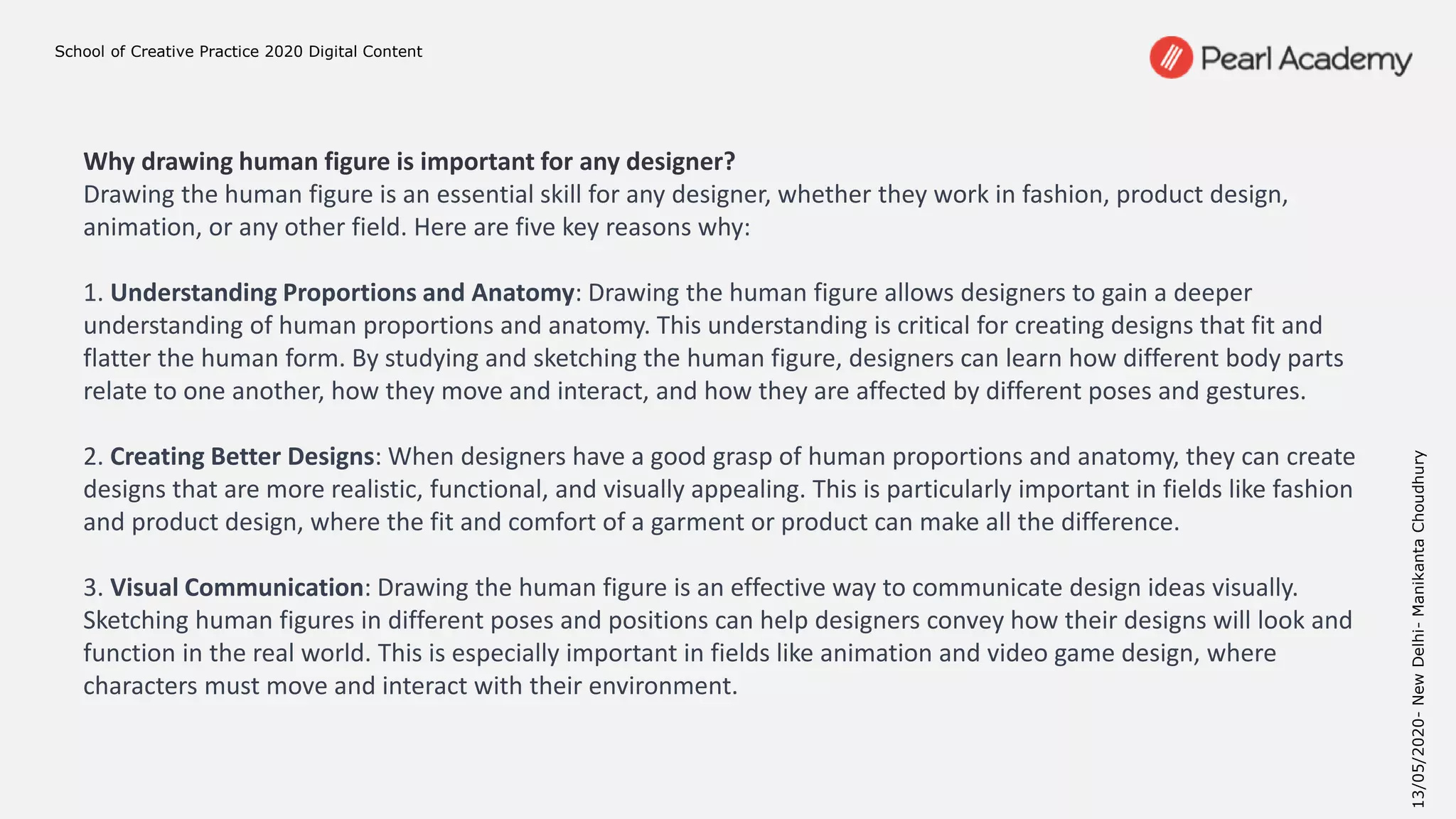Click the number 2 list marker
The height and width of the screenshot is (819, 1456).
point(93,456)
